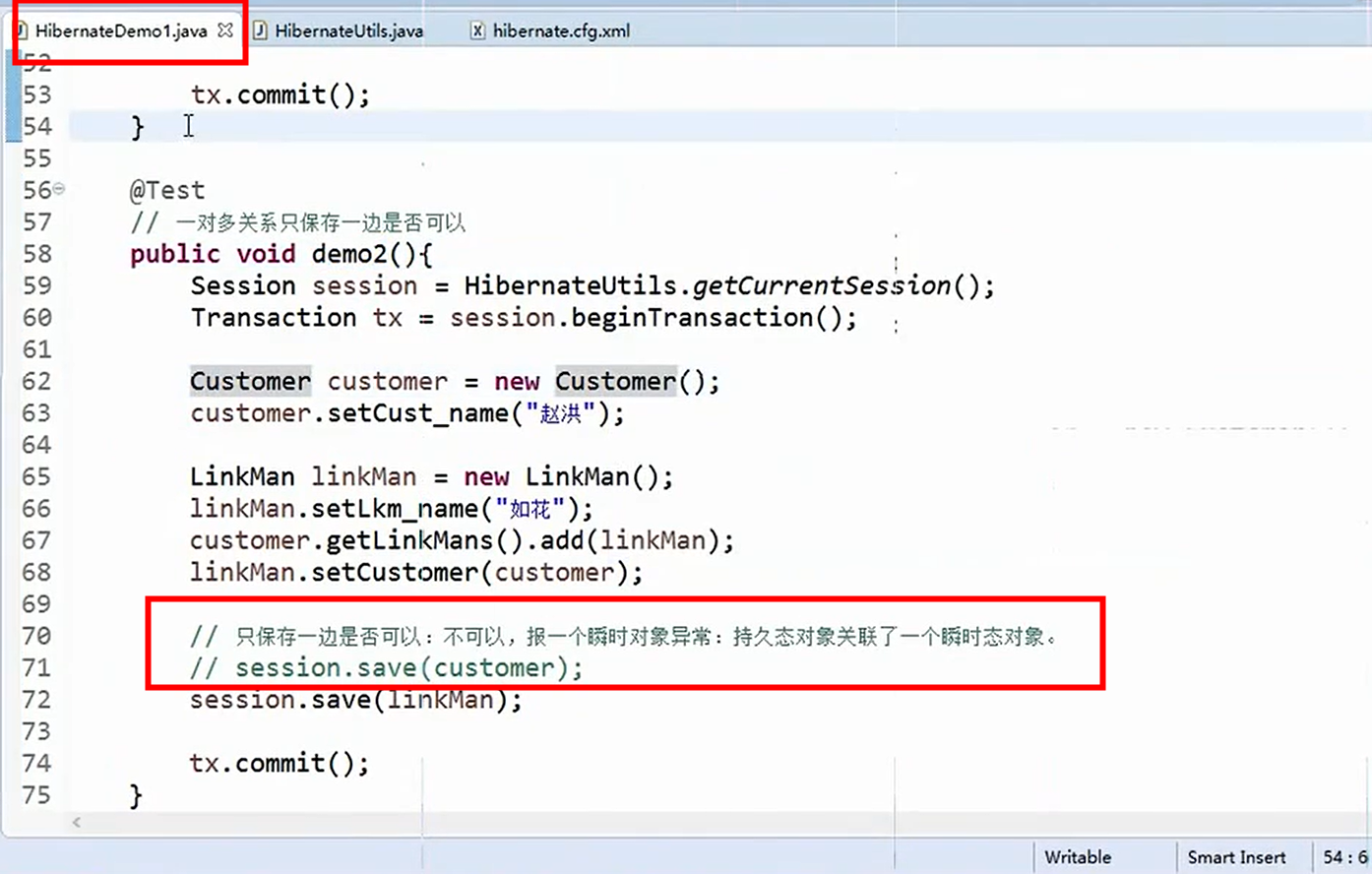1372x874 pixels.
Task: Click the string "赵洪" on line 63
Action: pyautogui.click(x=561, y=413)
